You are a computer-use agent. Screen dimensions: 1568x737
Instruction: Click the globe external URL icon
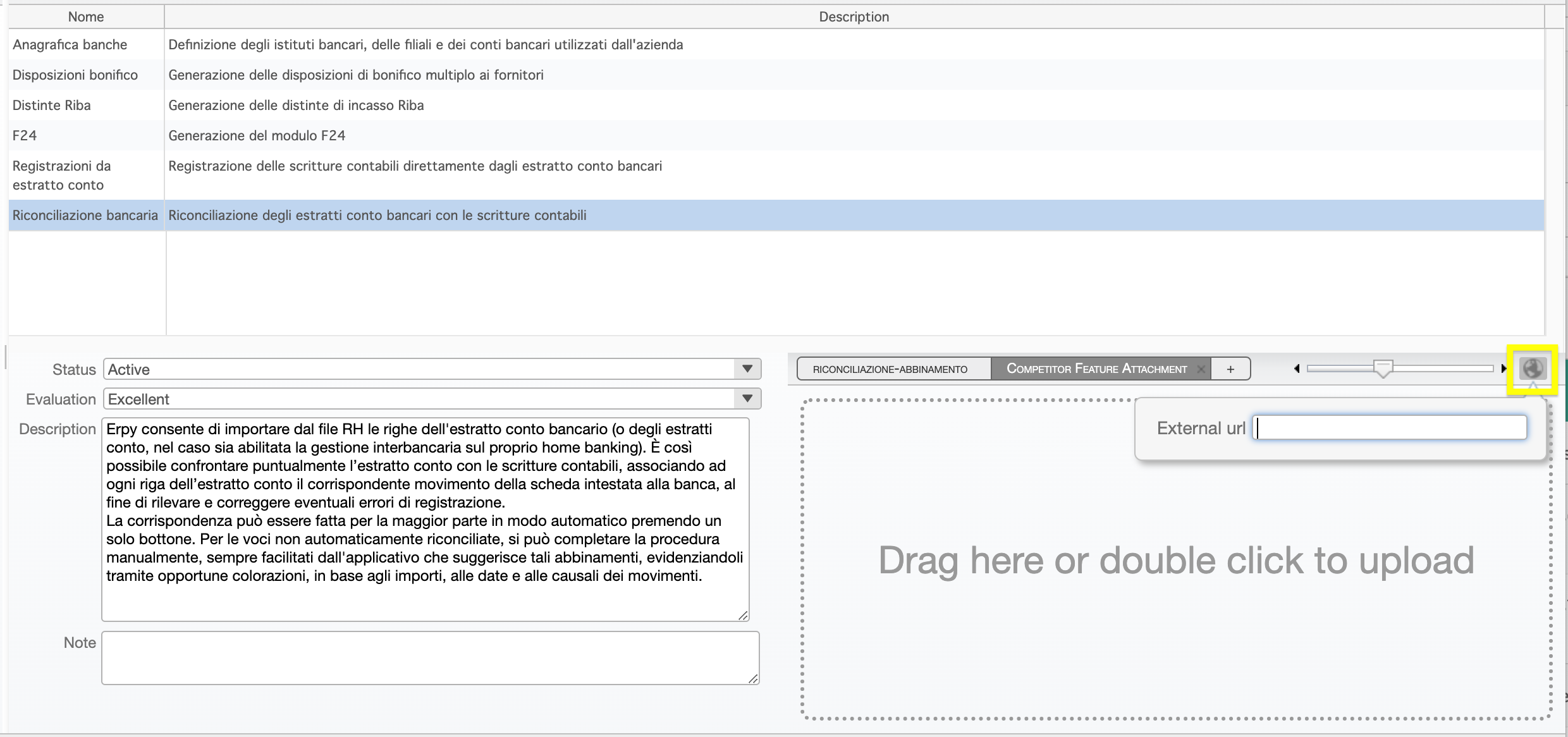(1533, 368)
